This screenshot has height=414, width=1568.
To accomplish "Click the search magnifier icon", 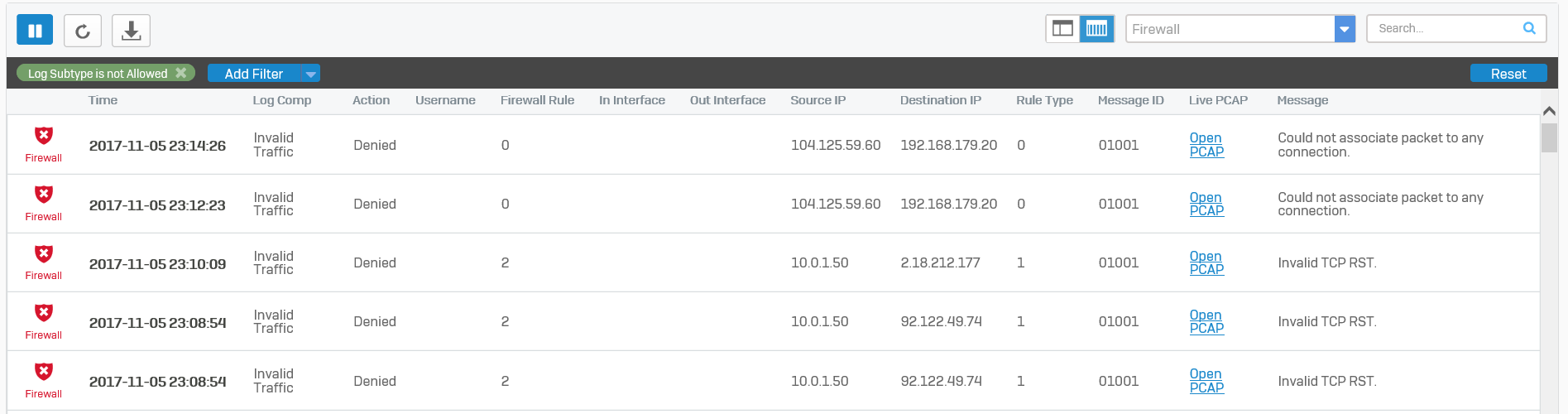I will 1529,28.
